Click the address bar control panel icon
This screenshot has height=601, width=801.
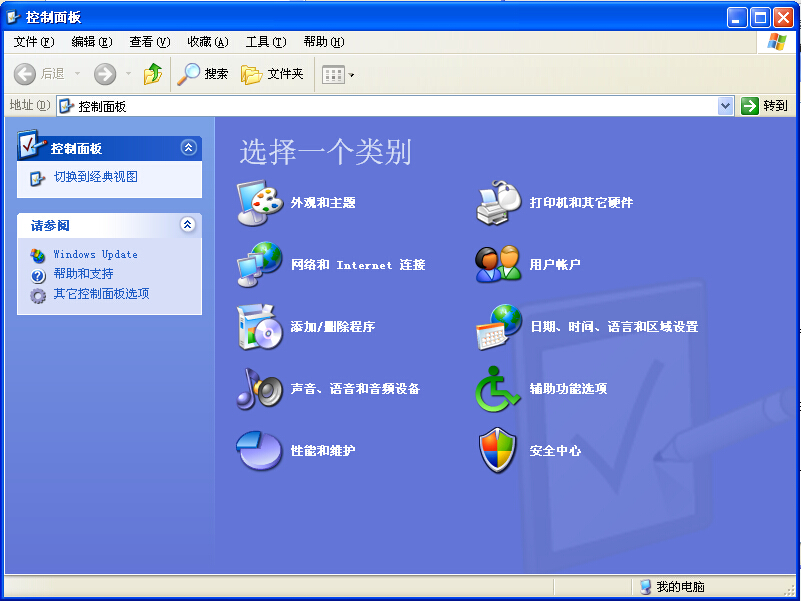[x=66, y=106]
